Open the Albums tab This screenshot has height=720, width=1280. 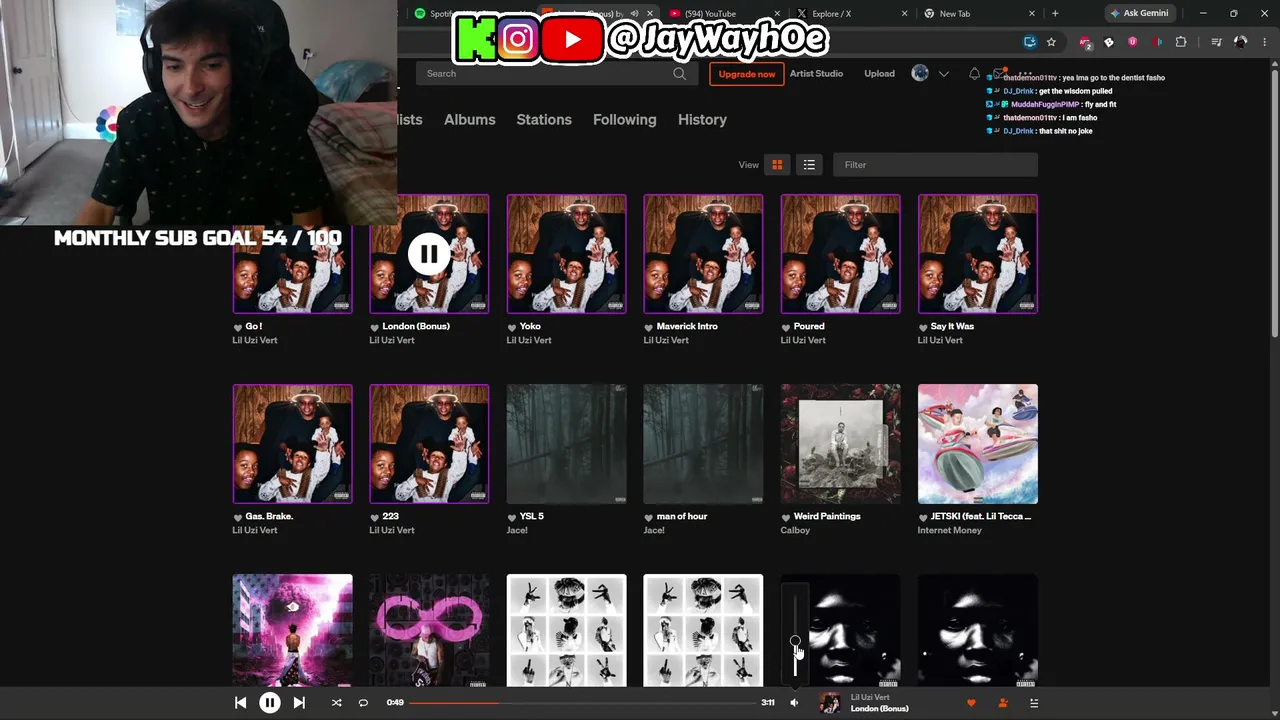click(470, 119)
